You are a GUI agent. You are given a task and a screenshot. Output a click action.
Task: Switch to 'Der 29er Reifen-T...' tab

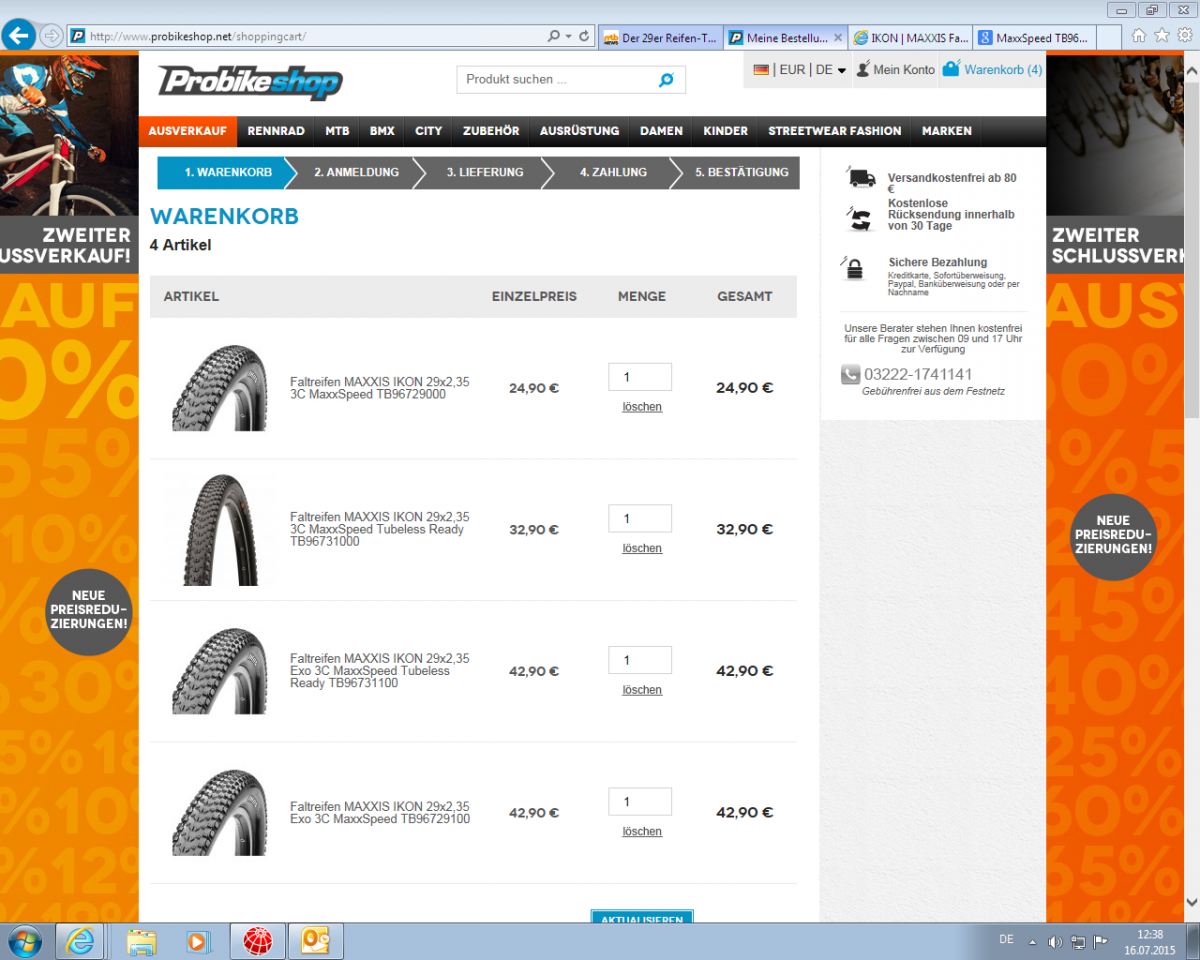click(661, 38)
